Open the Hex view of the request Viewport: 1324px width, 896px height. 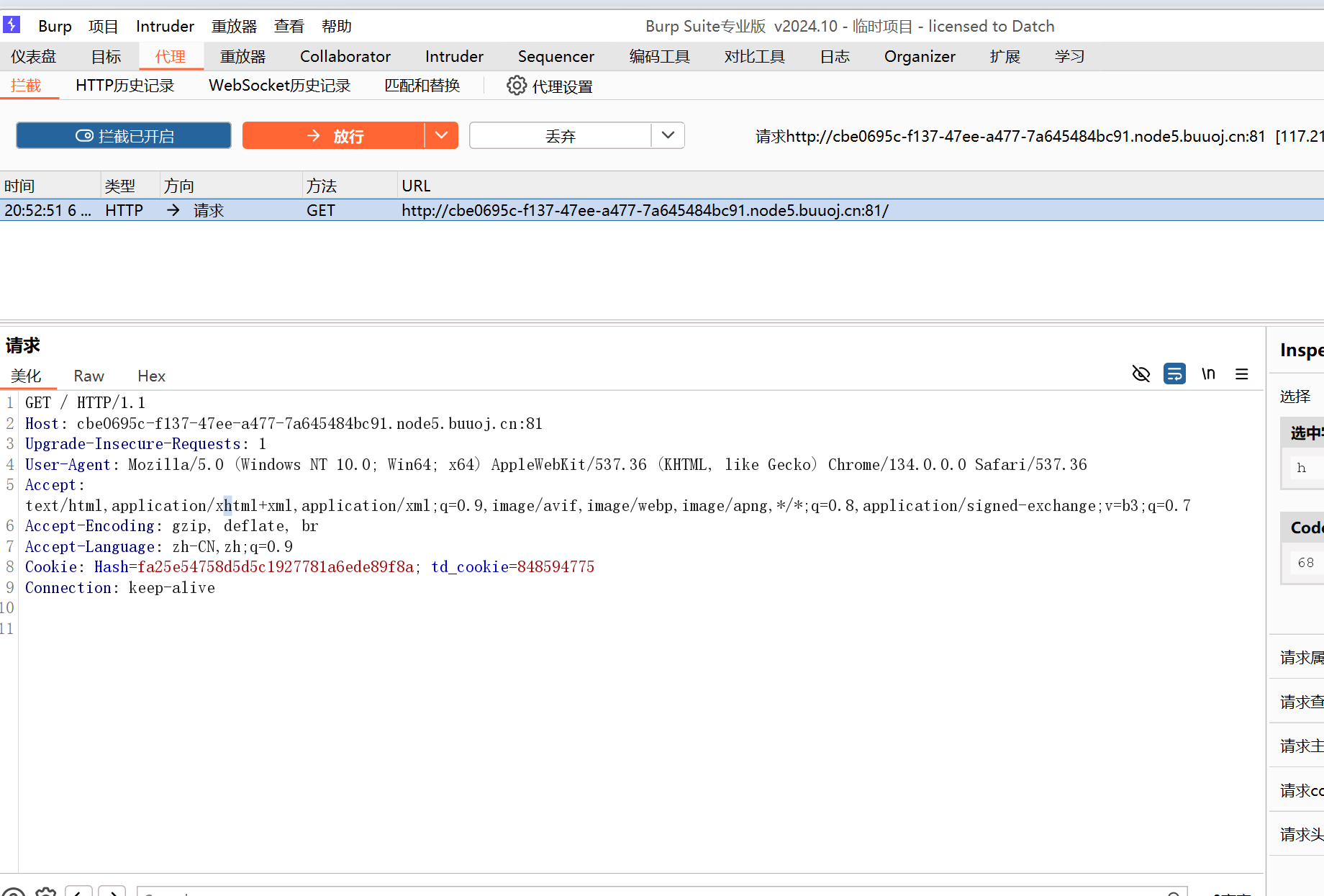pos(151,376)
